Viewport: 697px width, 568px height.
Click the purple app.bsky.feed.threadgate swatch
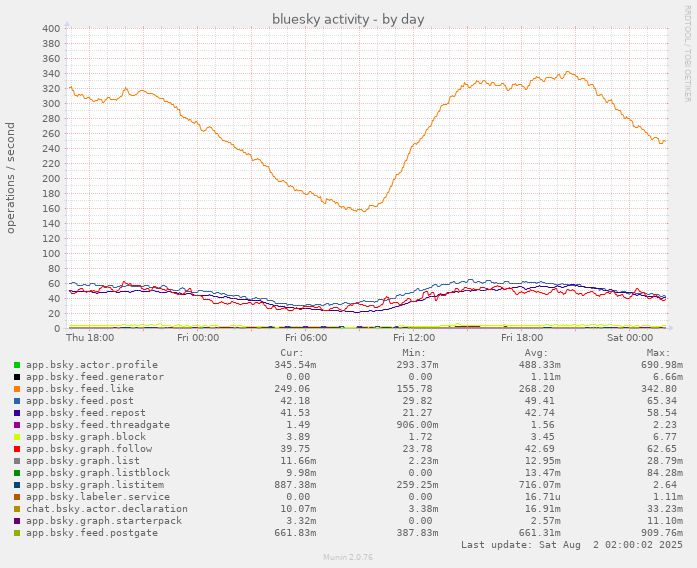[17, 425]
